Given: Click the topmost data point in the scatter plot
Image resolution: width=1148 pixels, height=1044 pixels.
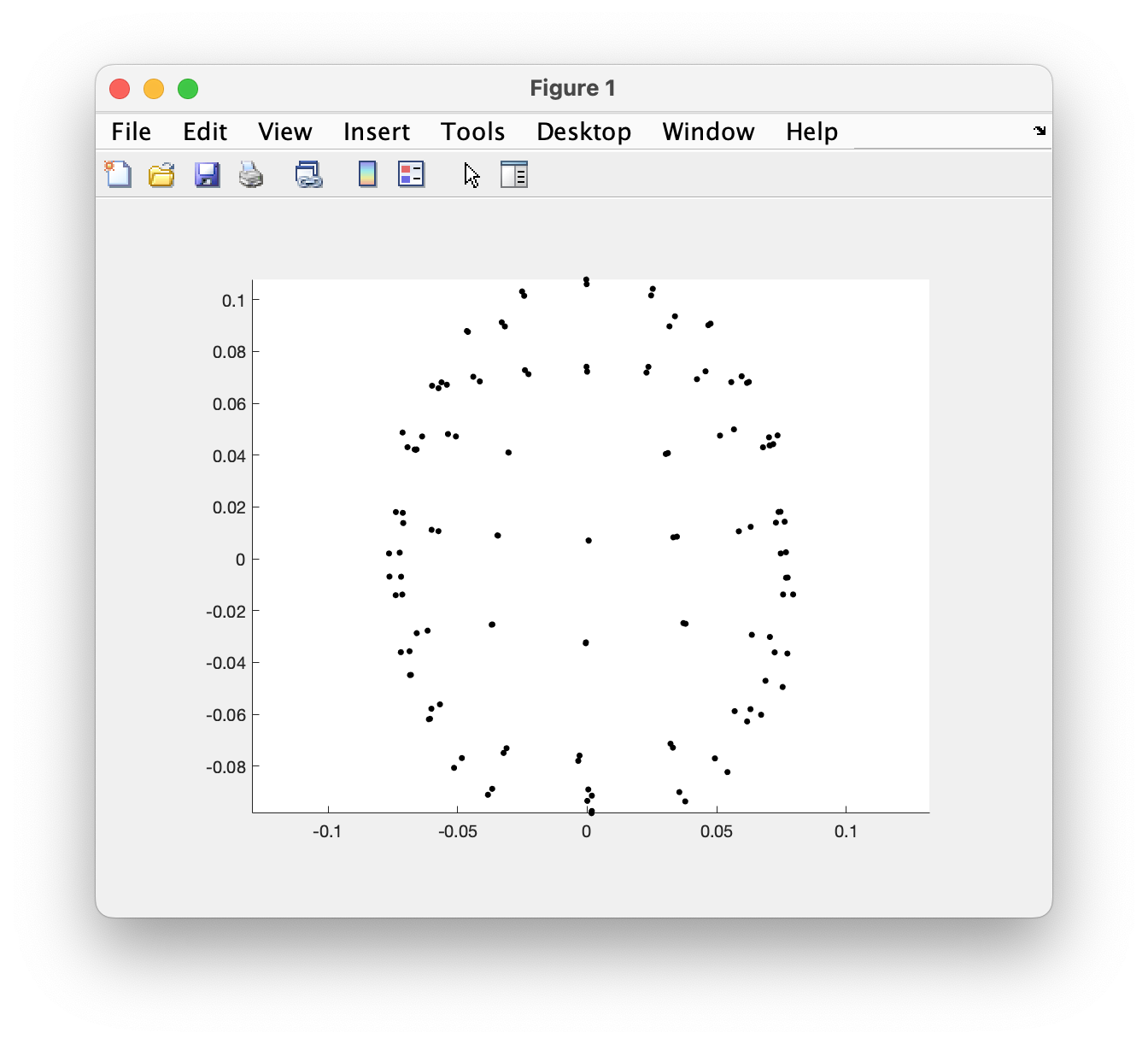Looking at the screenshot, I should [x=586, y=279].
